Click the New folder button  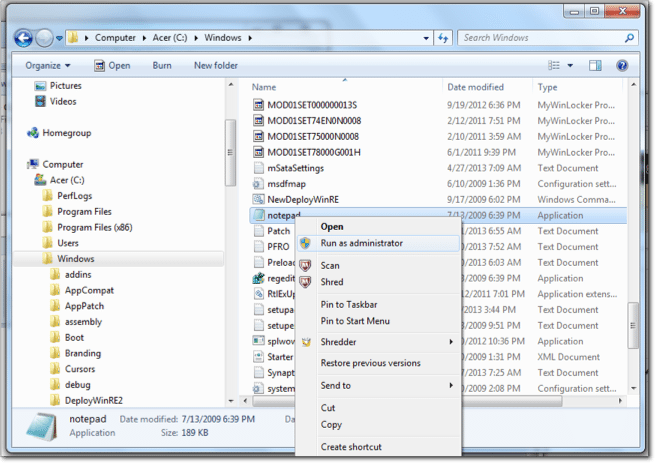(x=215, y=65)
